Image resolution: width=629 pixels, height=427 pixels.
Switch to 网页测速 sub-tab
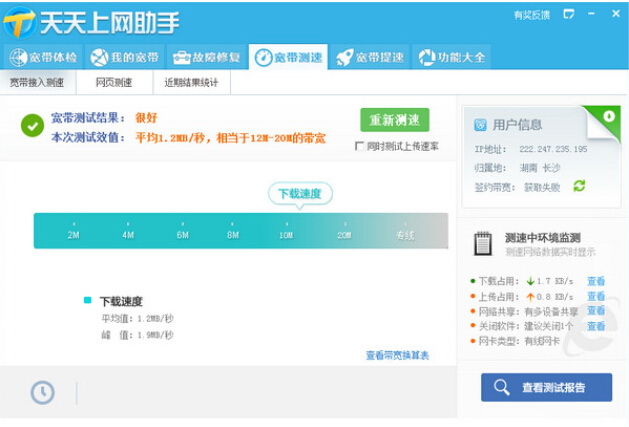click(114, 82)
